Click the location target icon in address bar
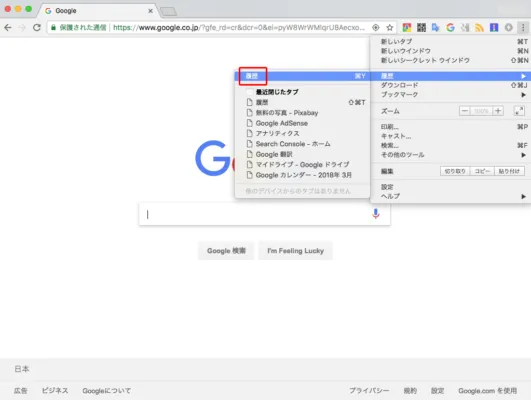531x400 pixels. pyautogui.click(x=376, y=27)
